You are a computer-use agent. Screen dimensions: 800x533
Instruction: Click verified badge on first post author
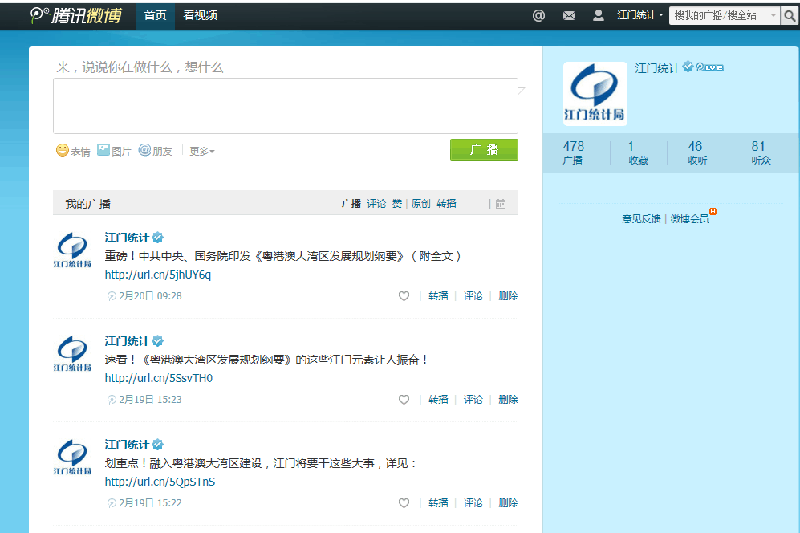click(x=158, y=237)
